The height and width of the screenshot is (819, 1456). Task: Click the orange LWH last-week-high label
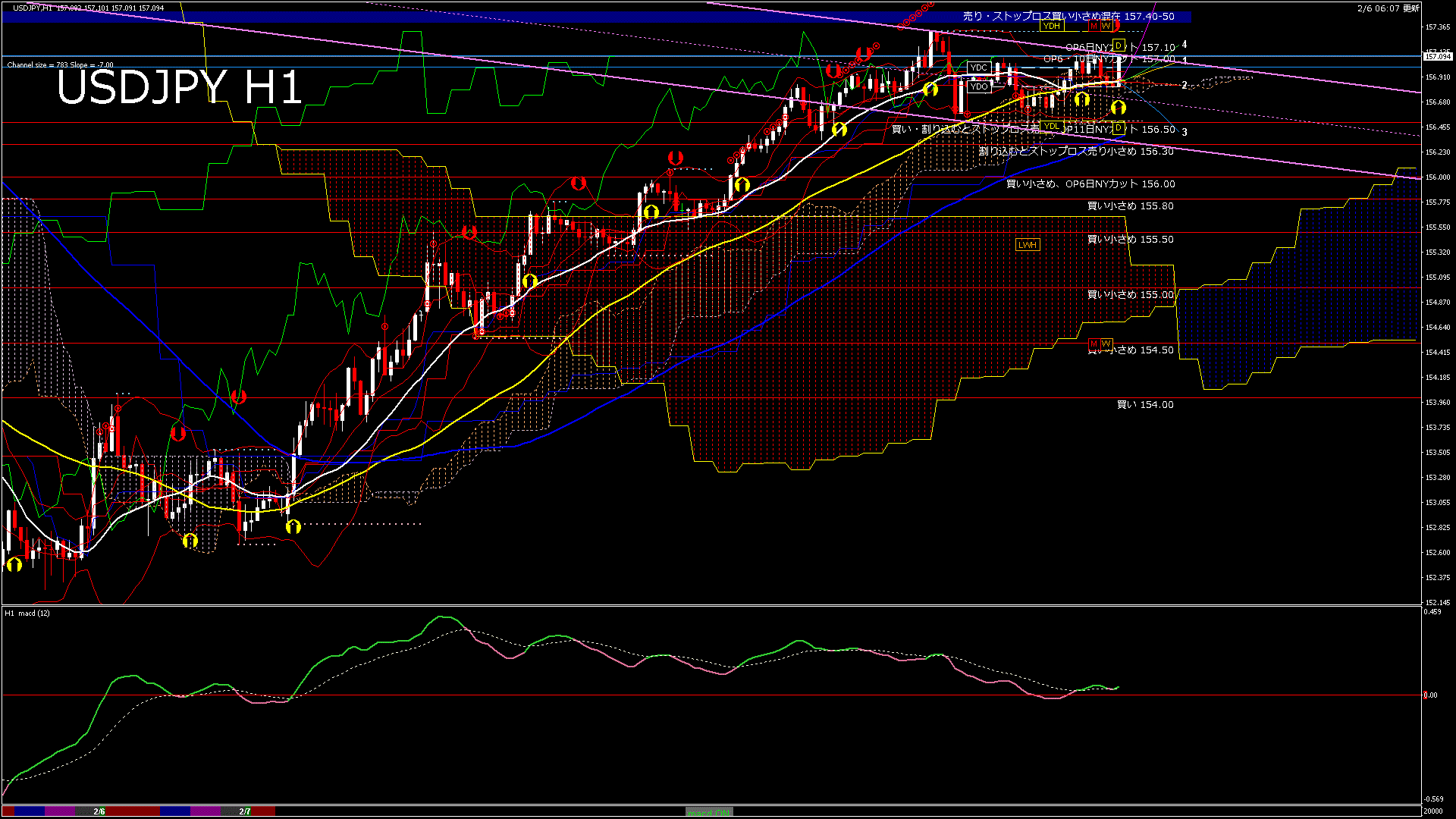tap(1027, 245)
